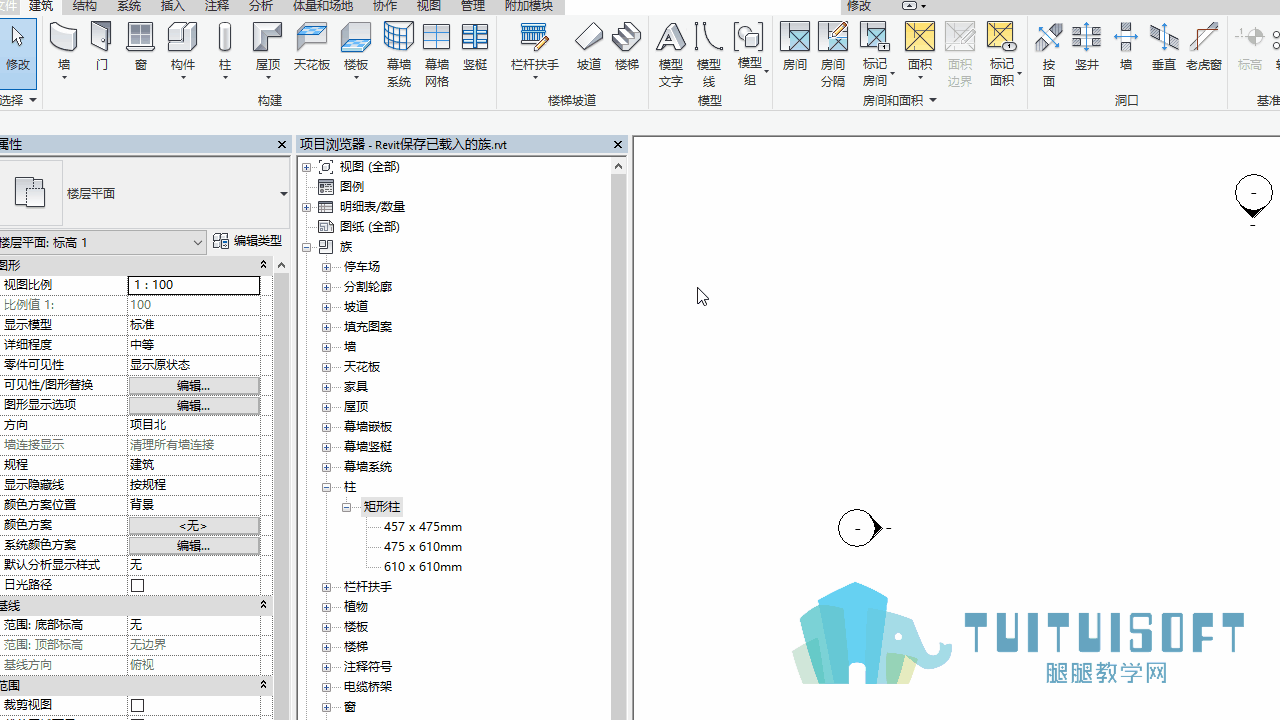Select the Area (面积) tool icon

pyautogui.click(x=919, y=37)
